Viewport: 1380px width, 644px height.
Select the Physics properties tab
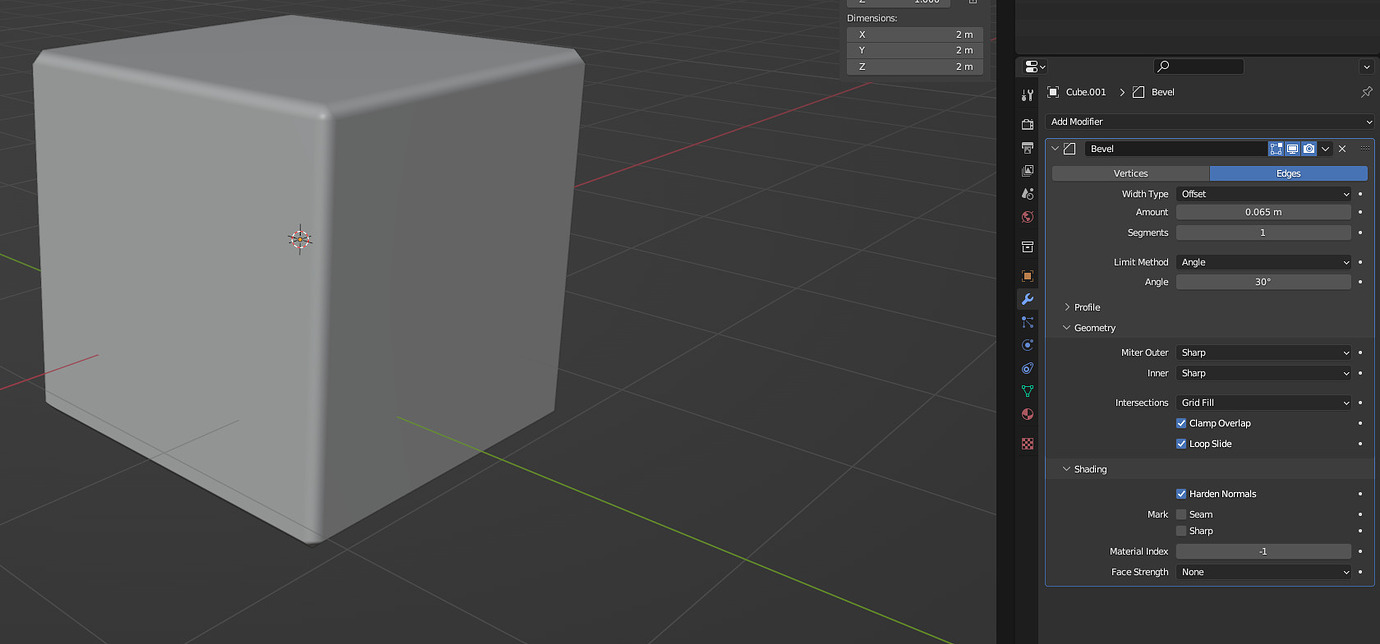[1027, 344]
